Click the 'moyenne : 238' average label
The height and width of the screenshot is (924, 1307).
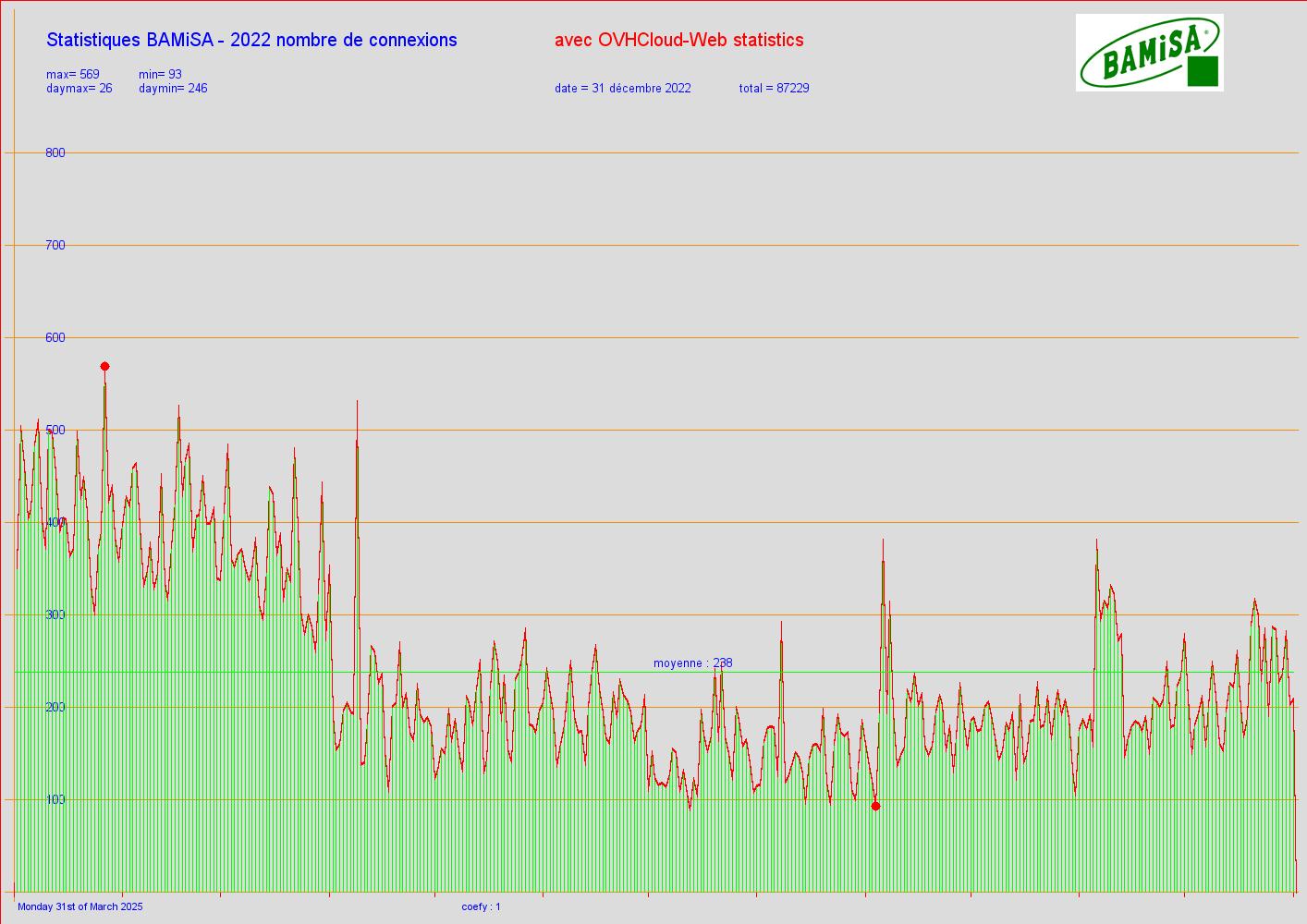692,663
